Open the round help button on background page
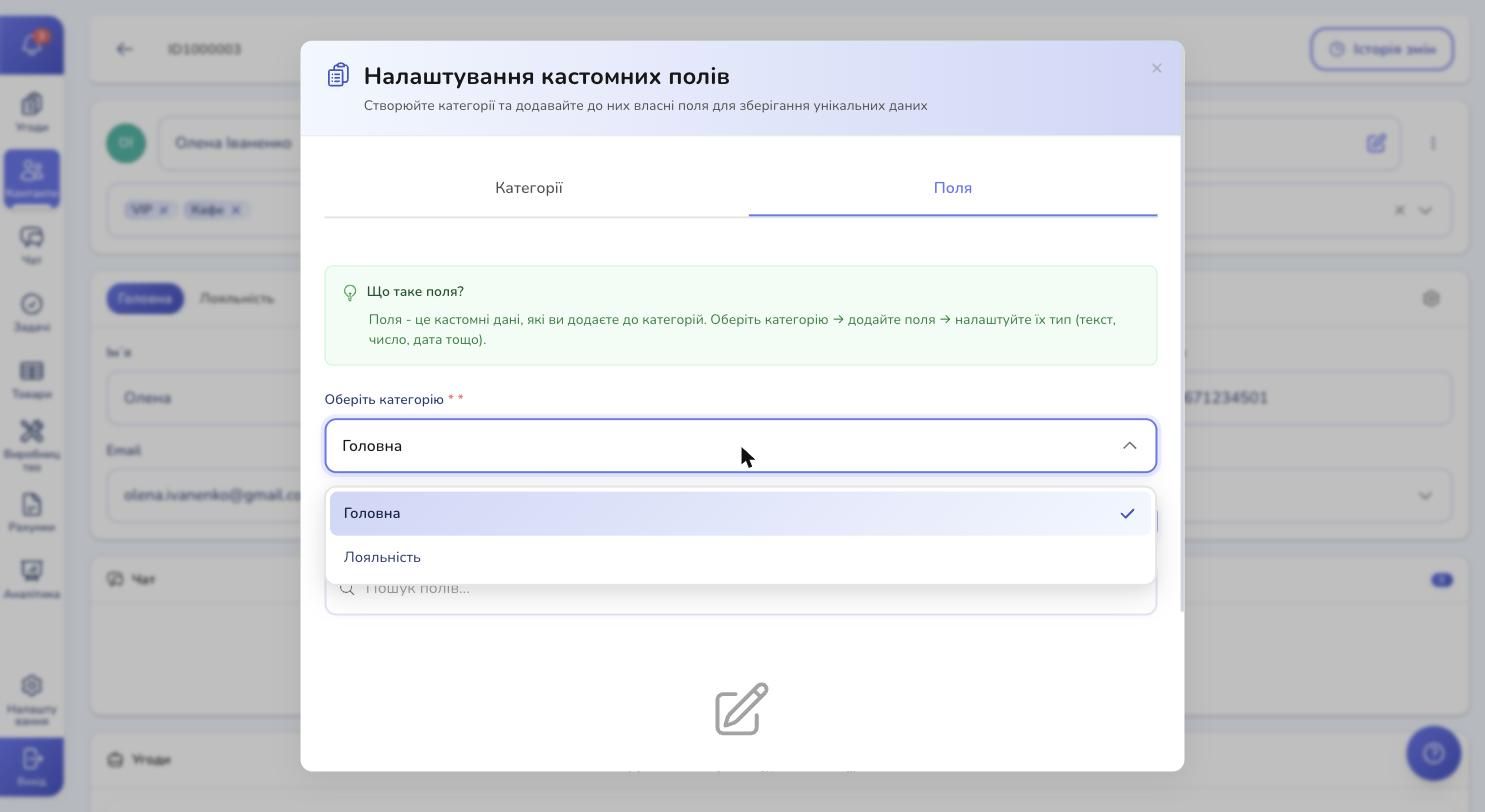The height and width of the screenshot is (812, 1485). [x=1433, y=753]
